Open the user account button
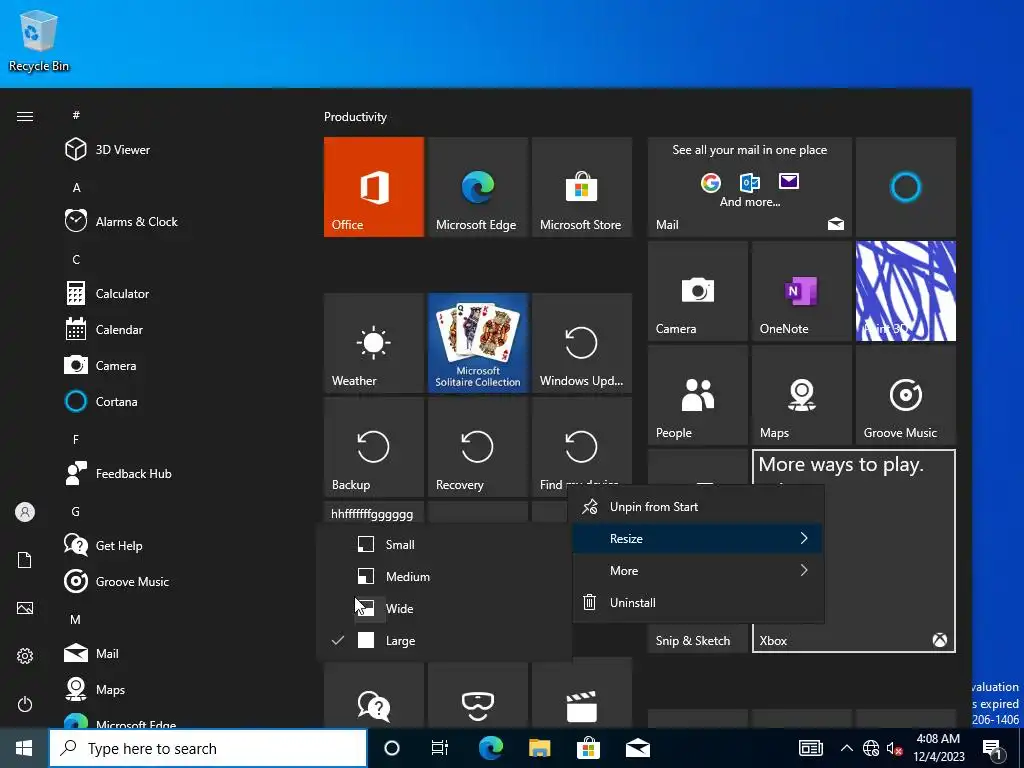Viewport: 1024px width, 768px height. (25, 512)
